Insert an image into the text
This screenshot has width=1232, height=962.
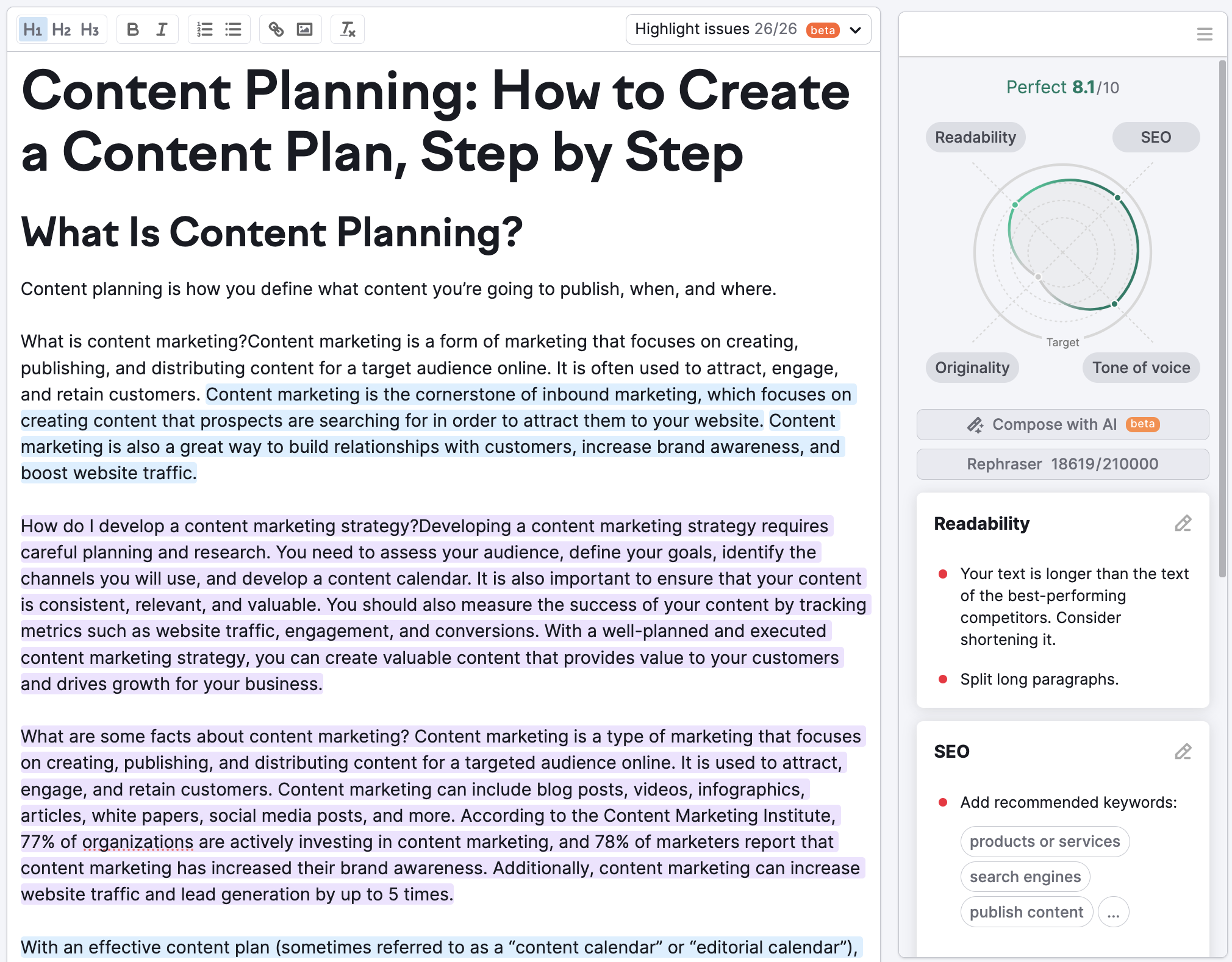(304, 29)
